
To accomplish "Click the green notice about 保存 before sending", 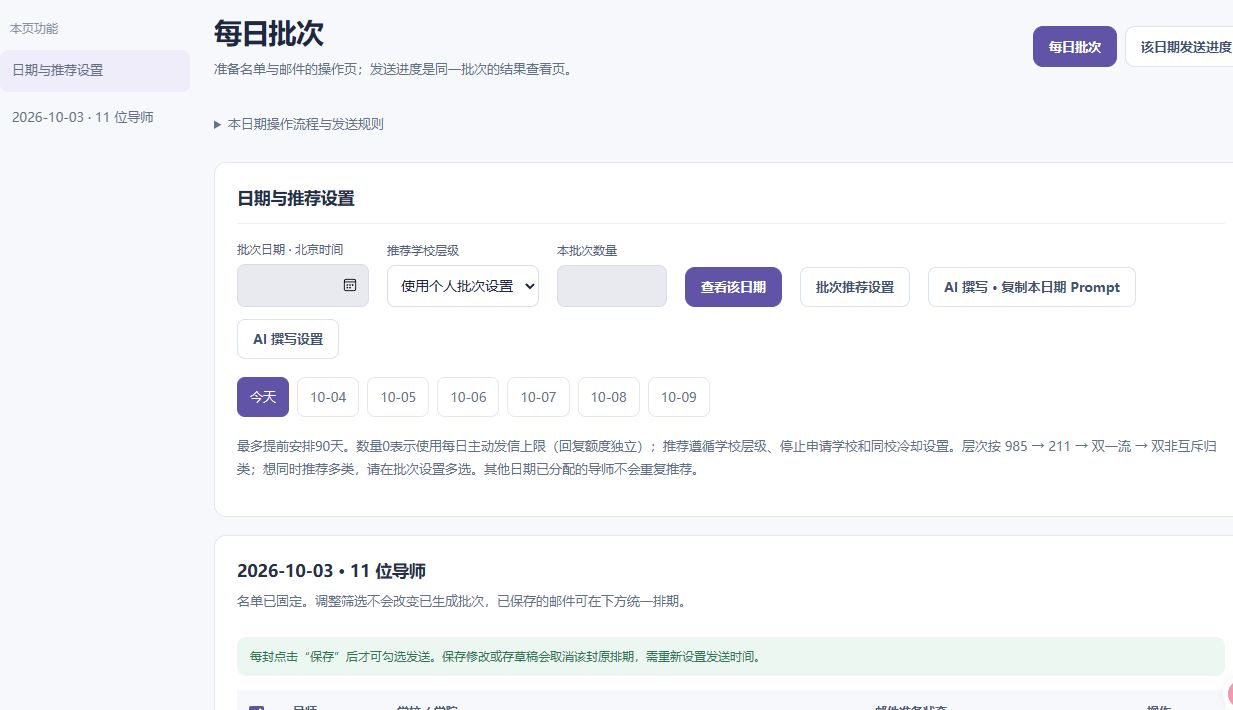I will 730,657.
